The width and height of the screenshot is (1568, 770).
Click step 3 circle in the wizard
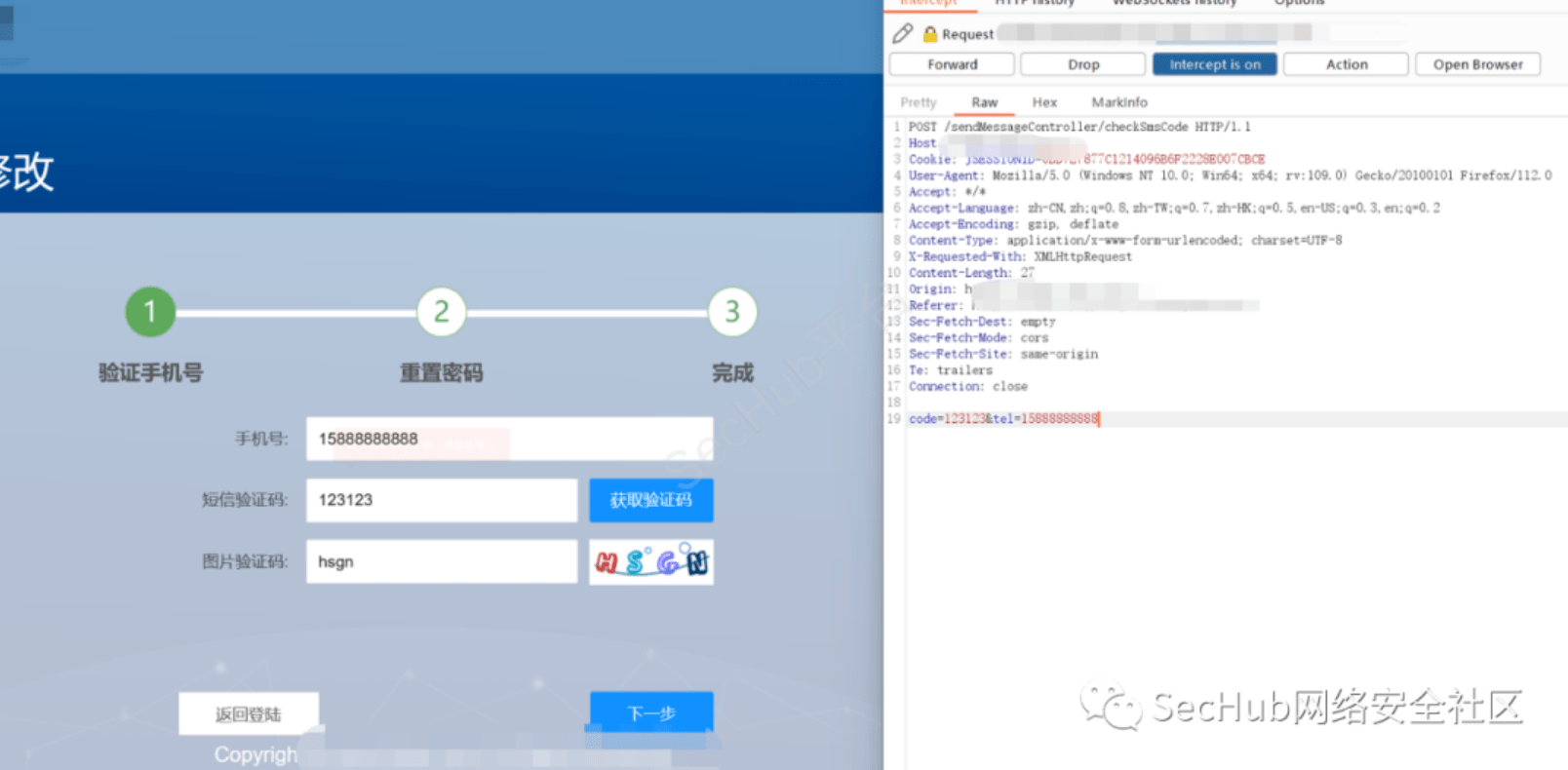point(732,312)
